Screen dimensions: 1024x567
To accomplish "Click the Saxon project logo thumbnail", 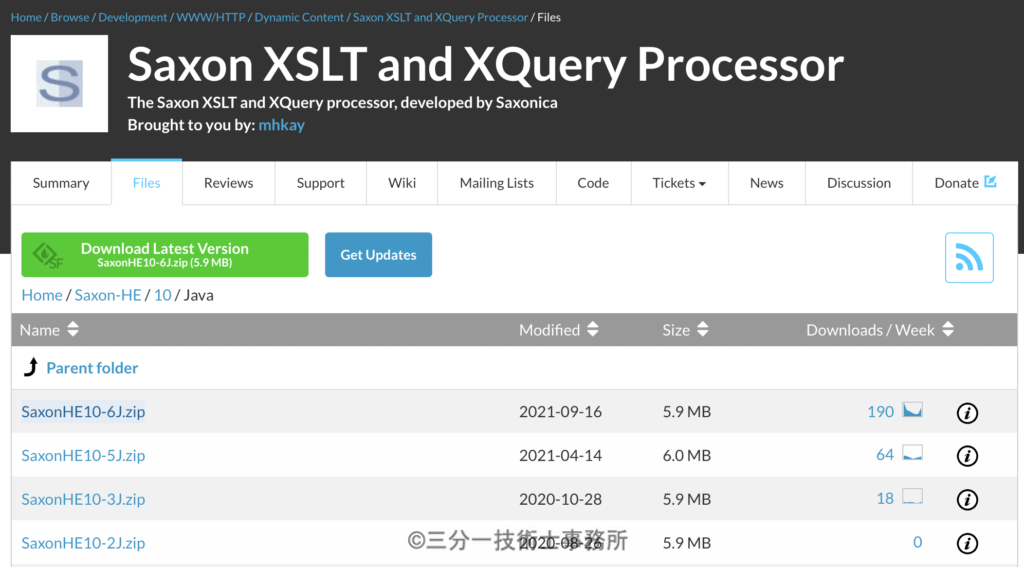I will (x=59, y=84).
